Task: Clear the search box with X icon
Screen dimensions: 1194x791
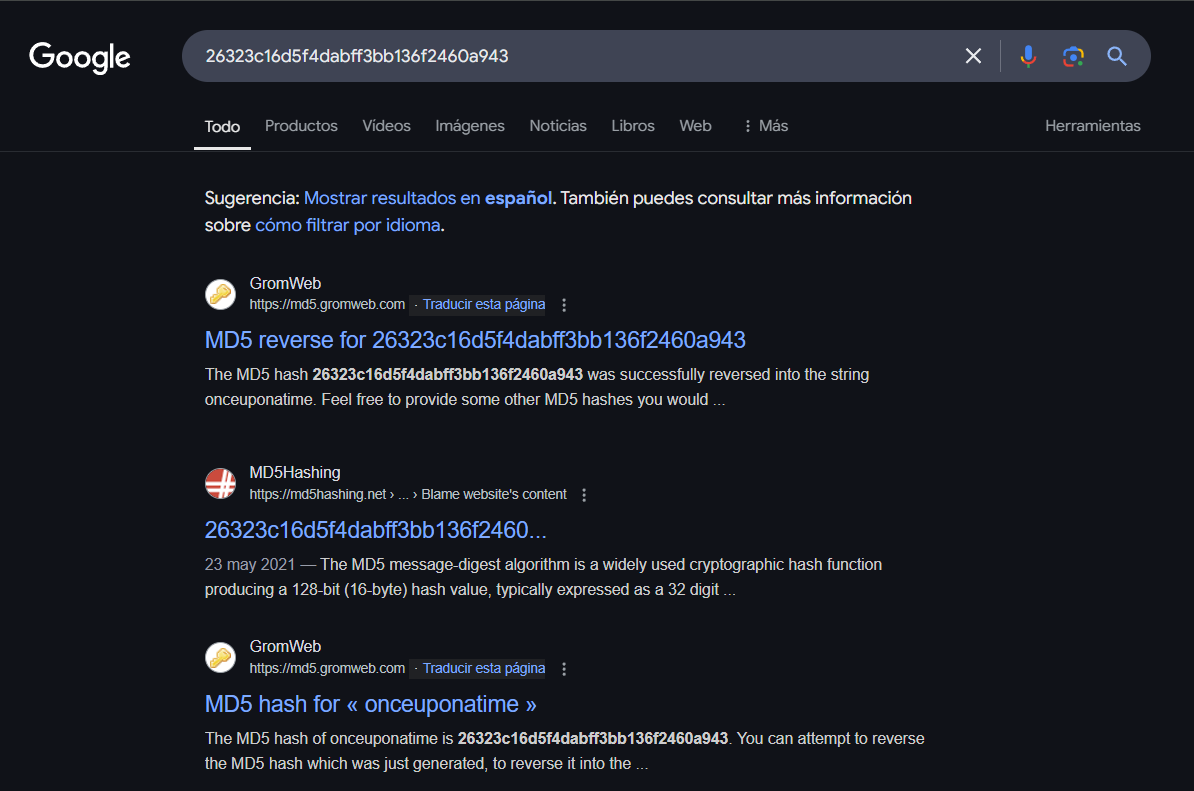Action: [973, 56]
